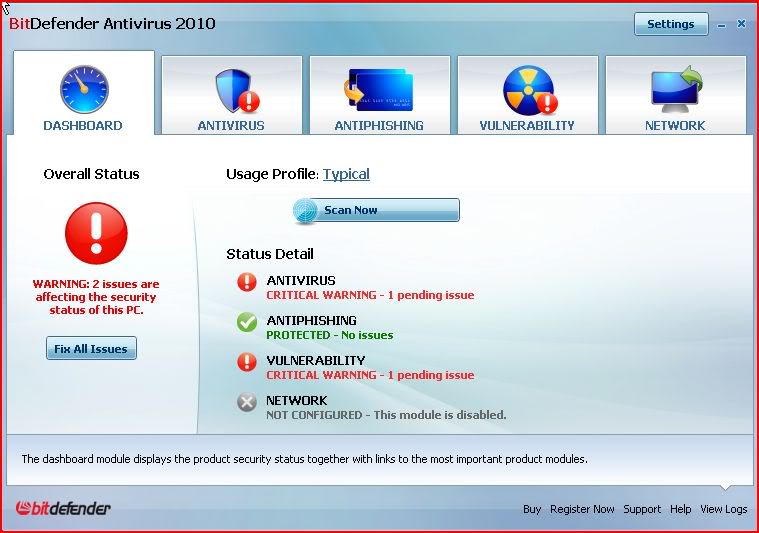Click the big red Overall Status warning icon
The width and height of the screenshot is (759, 533).
(96, 233)
